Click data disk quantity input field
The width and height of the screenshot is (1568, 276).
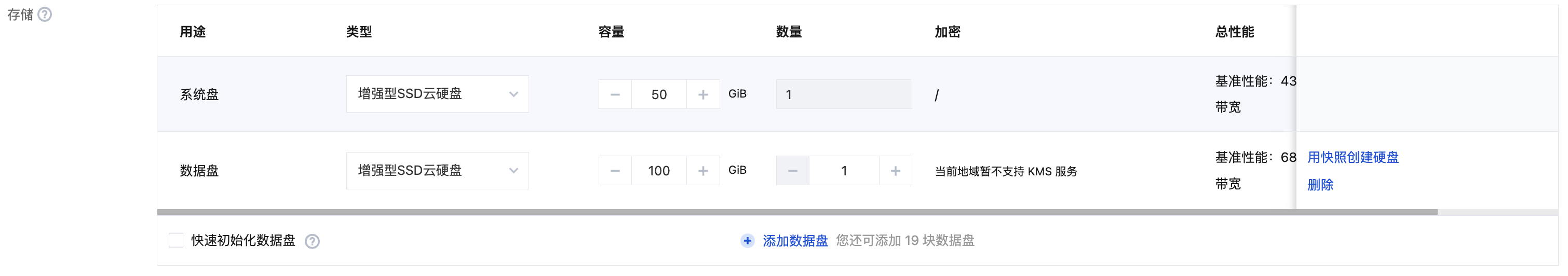click(844, 171)
